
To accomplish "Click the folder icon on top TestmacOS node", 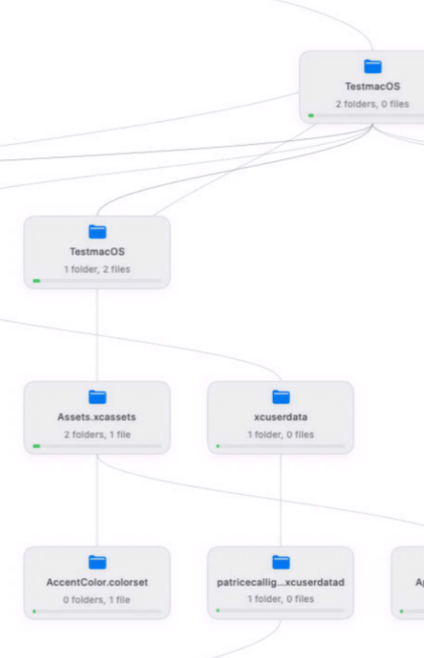I will [372, 66].
